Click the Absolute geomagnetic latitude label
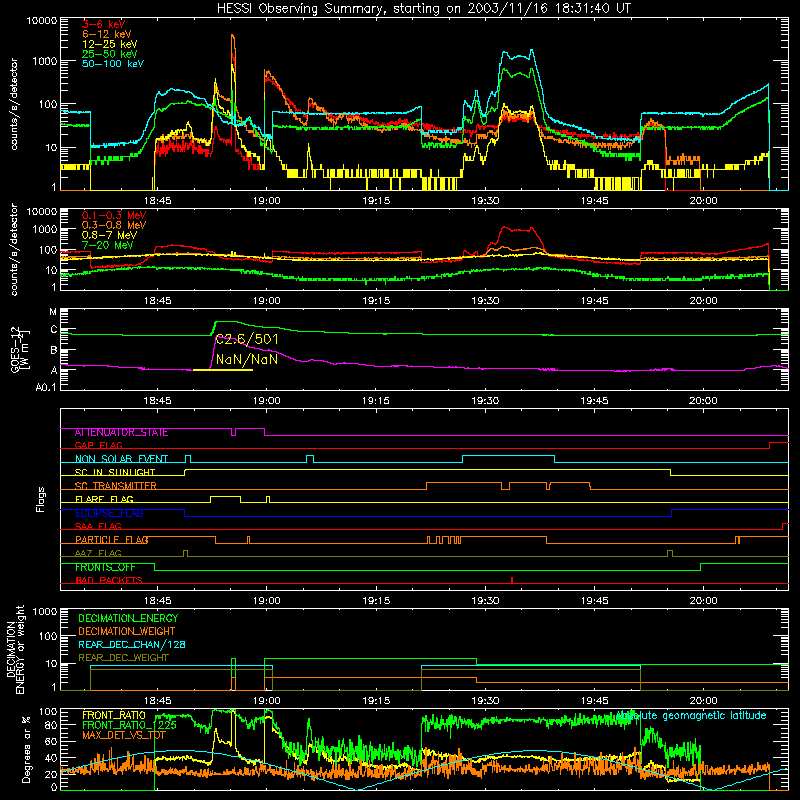The height and width of the screenshot is (800, 800). [691, 716]
